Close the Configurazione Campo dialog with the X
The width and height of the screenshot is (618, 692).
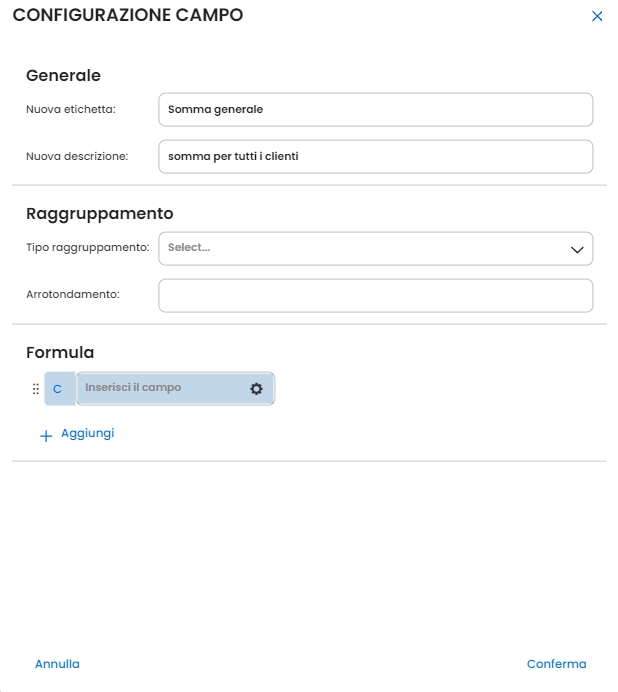(x=597, y=16)
